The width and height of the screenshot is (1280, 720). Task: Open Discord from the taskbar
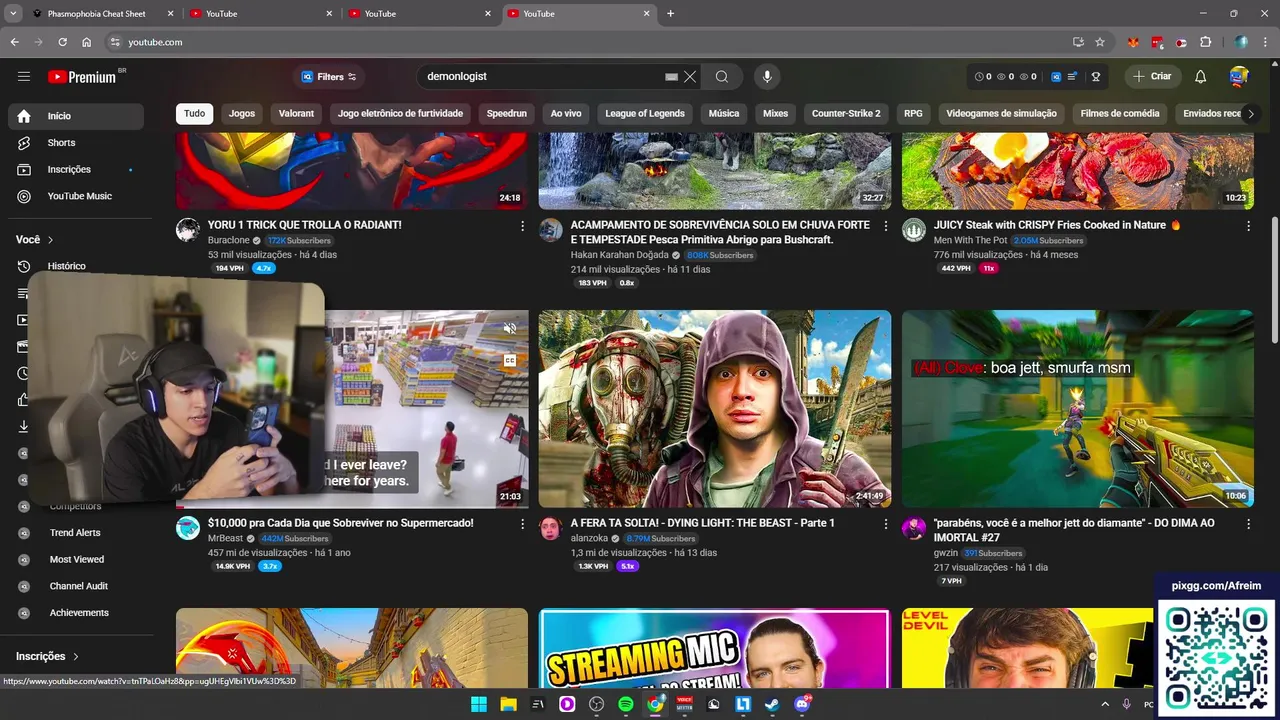click(801, 704)
